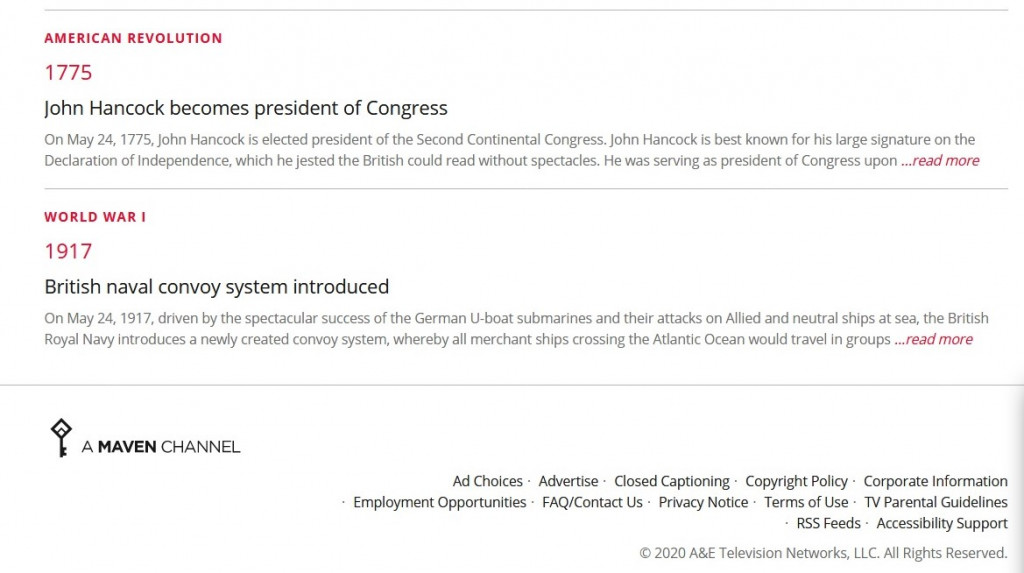
Task: Open RSS Feeds footer link
Action: pos(829,523)
